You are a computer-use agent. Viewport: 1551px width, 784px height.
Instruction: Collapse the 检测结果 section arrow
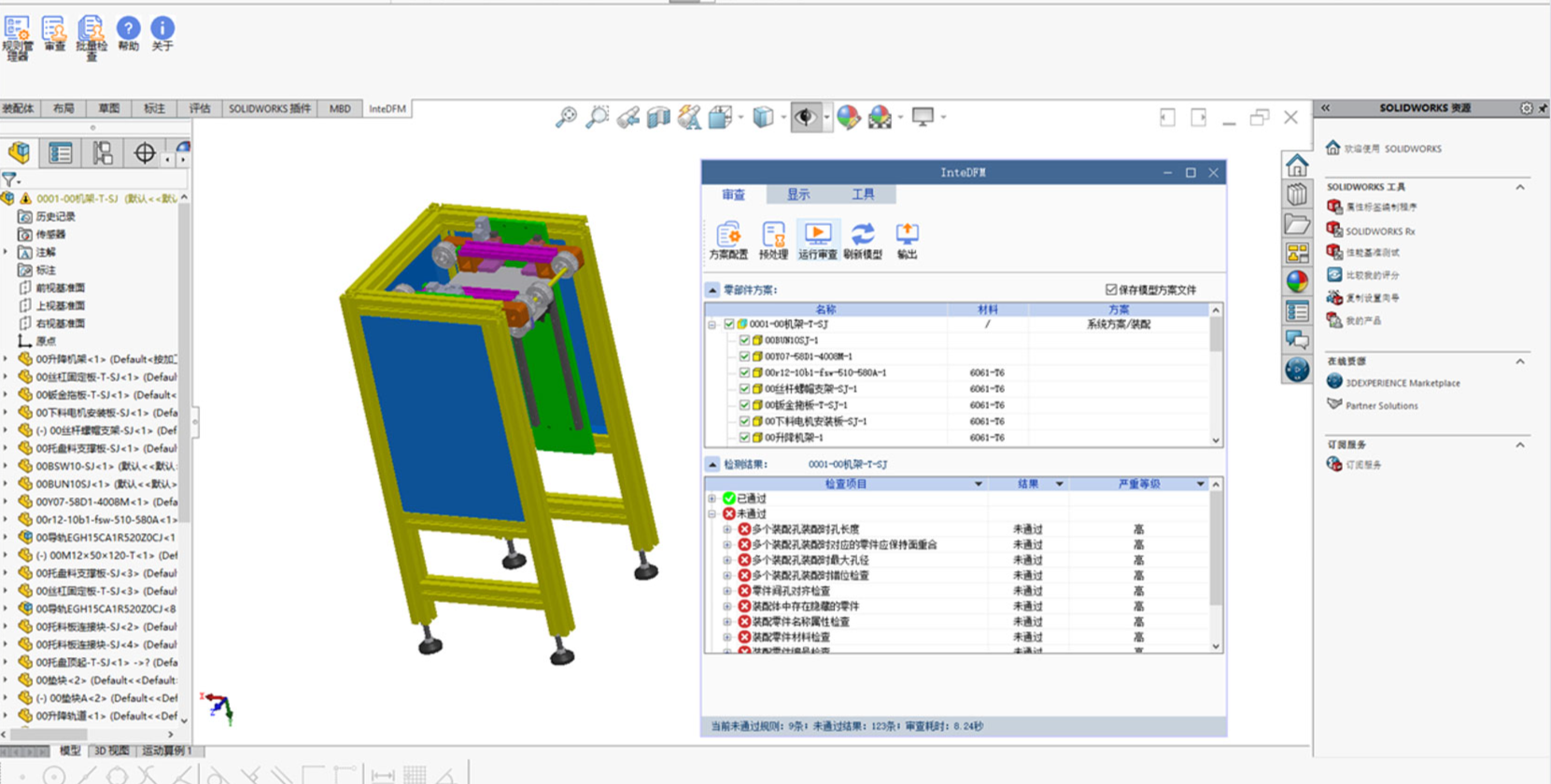click(x=712, y=464)
